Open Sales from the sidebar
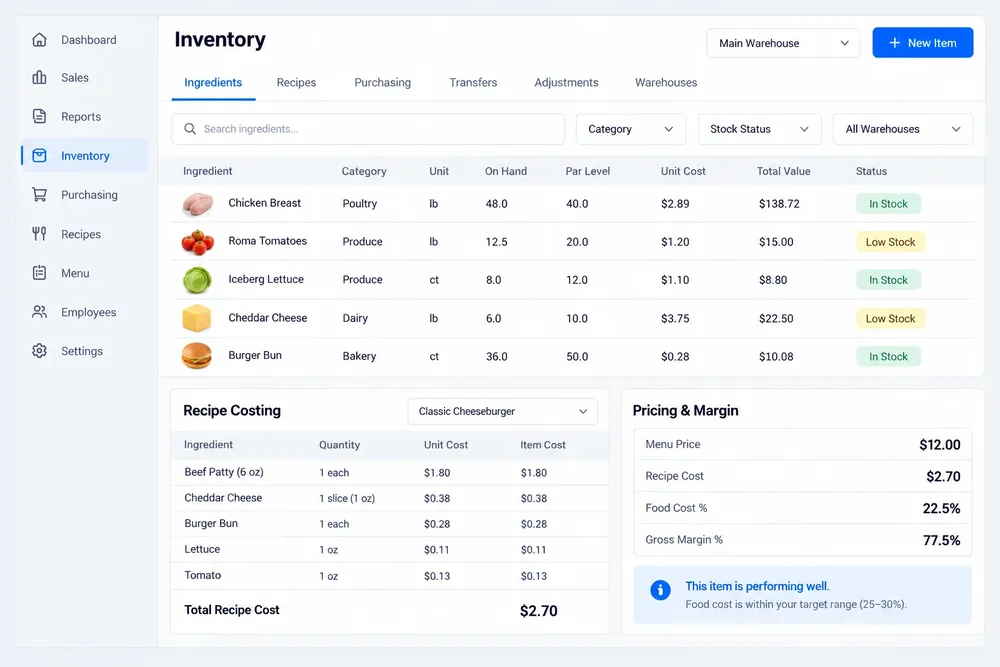 (85, 77)
